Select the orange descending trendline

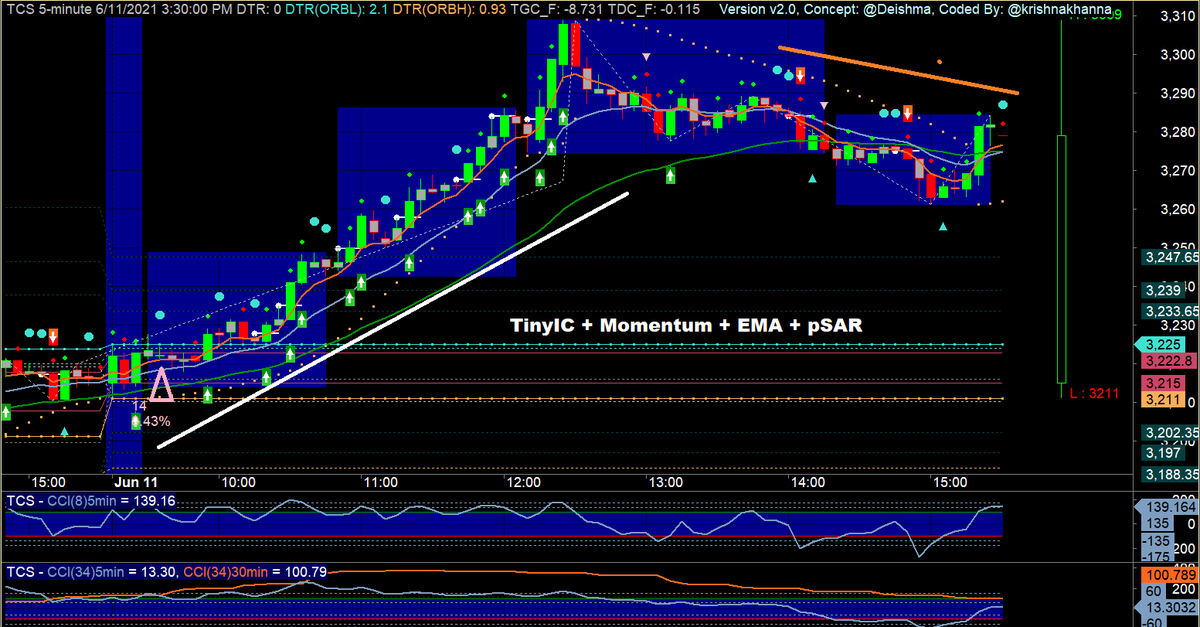click(898, 70)
